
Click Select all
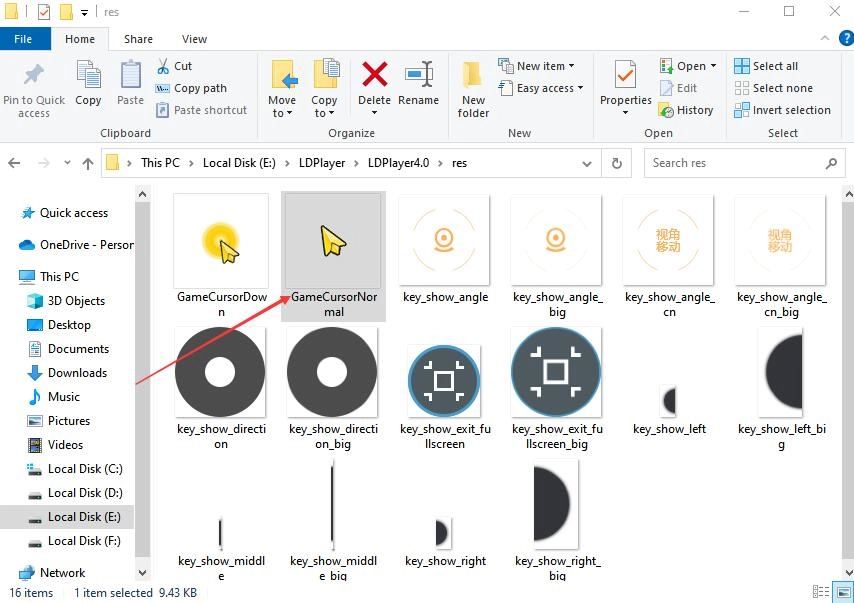[x=766, y=66]
